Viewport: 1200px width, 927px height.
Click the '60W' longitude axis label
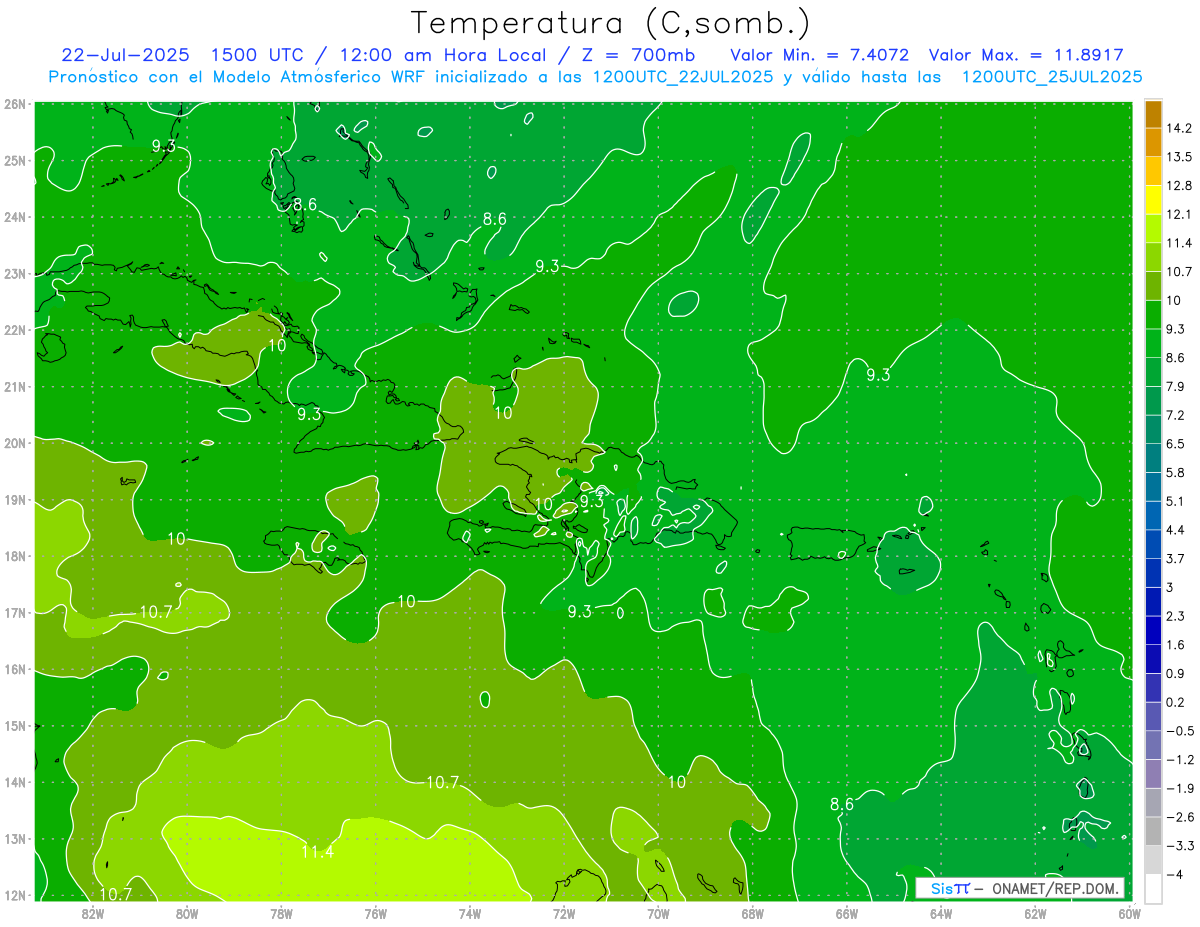[x=1129, y=912]
